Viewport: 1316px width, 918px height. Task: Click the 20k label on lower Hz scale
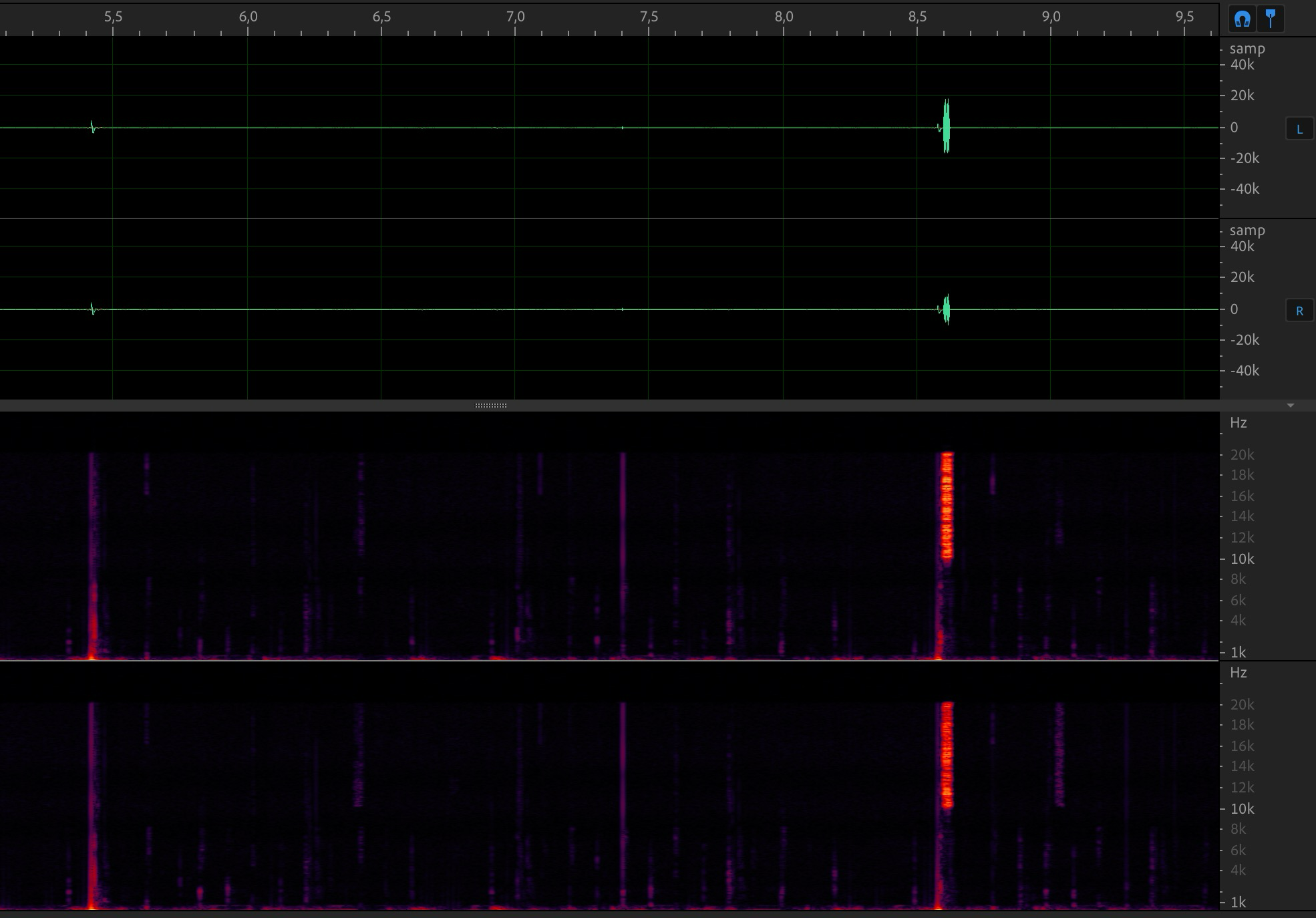click(1242, 704)
